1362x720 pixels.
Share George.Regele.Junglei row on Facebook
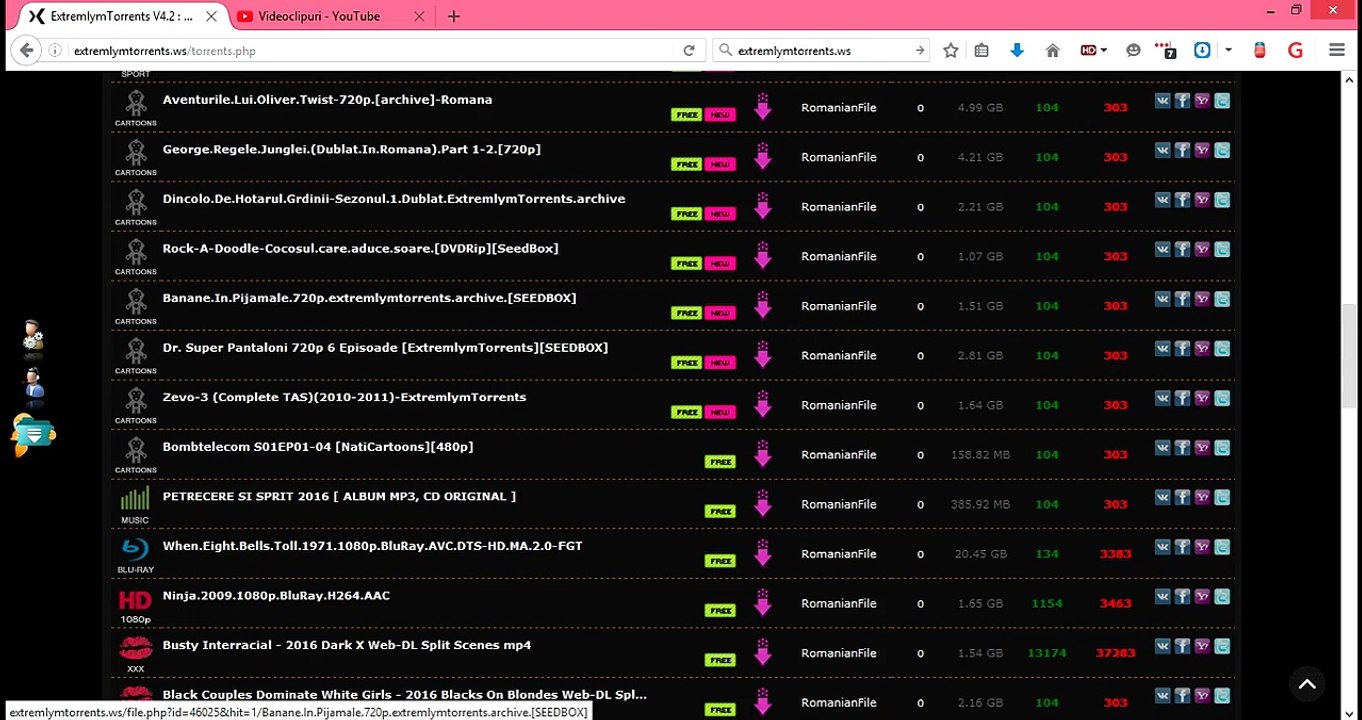coord(1182,150)
